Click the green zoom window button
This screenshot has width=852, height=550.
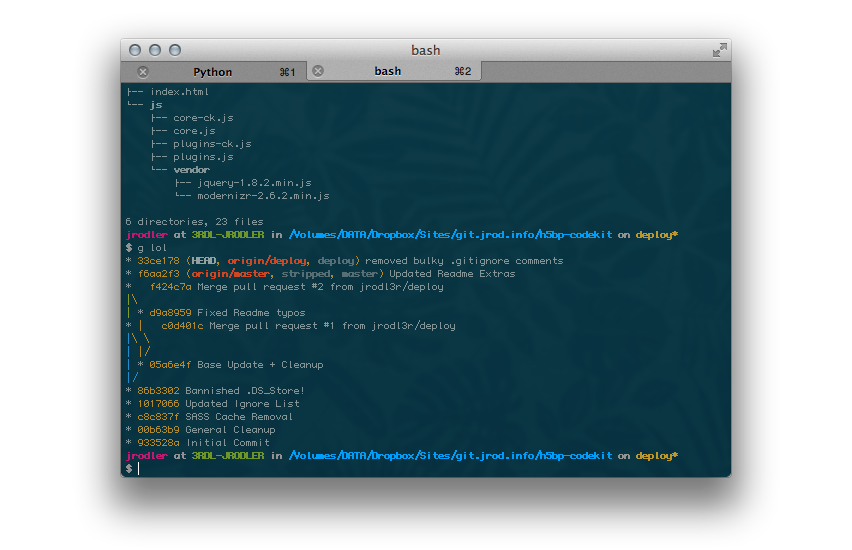pyautogui.click(x=175, y=50)
